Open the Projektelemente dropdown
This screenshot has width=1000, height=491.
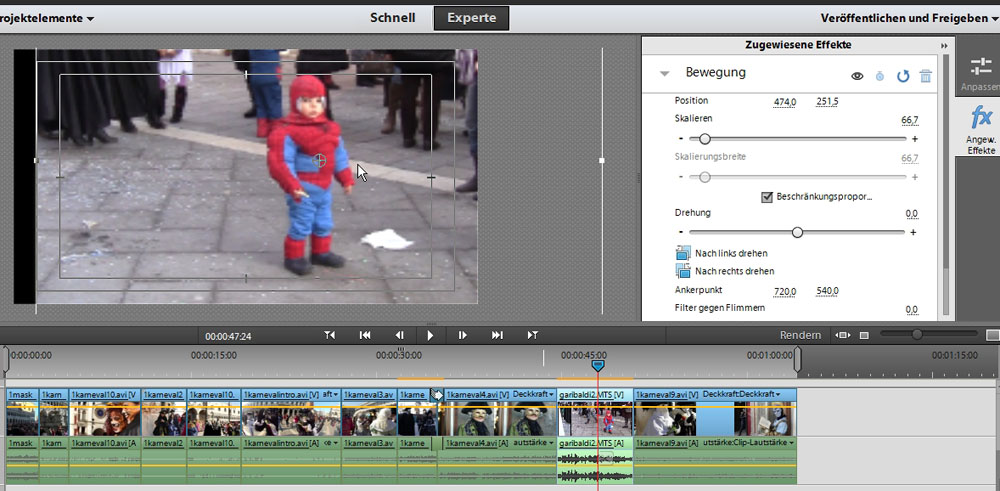(46, 18)
